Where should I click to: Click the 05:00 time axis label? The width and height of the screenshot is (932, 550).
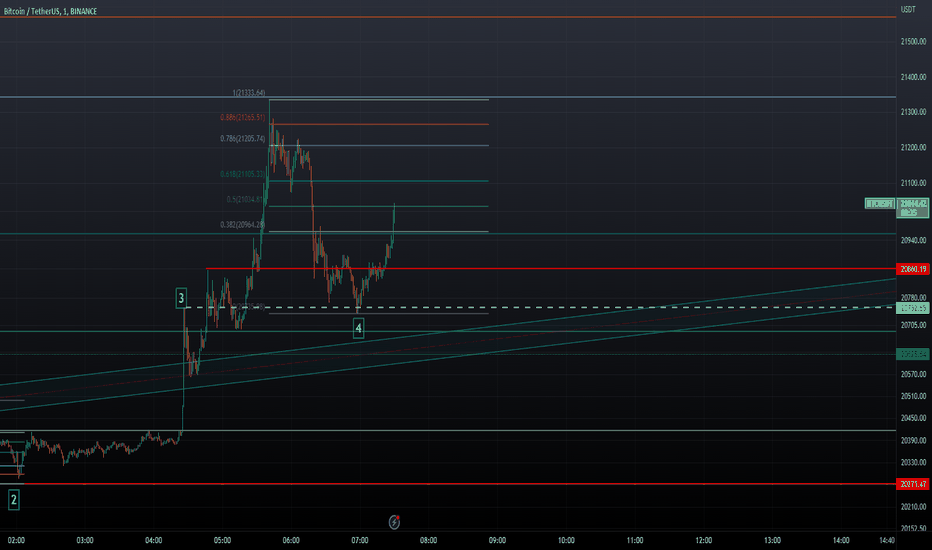click(222, 540)
